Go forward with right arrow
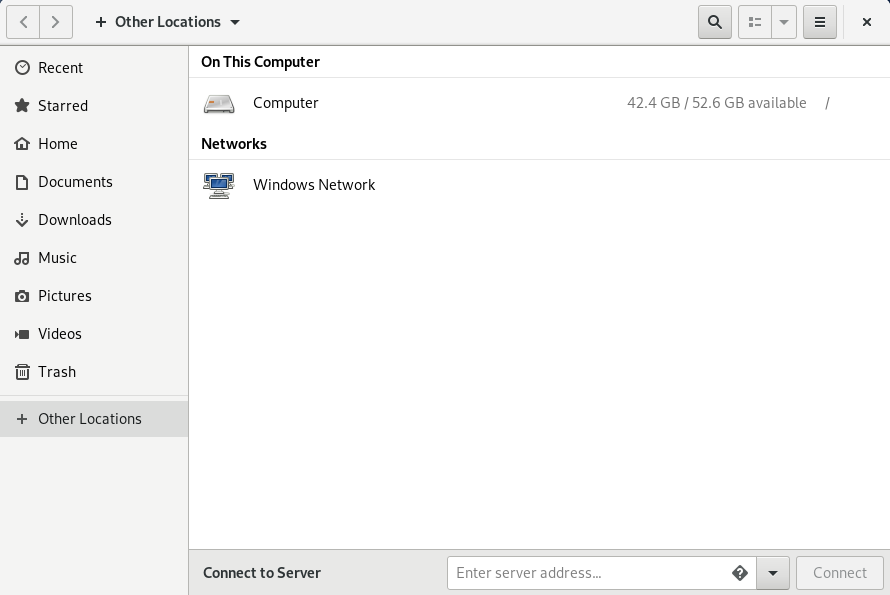Screen dimensions: 890x595 pyautogui.click(x=56, y=21)
